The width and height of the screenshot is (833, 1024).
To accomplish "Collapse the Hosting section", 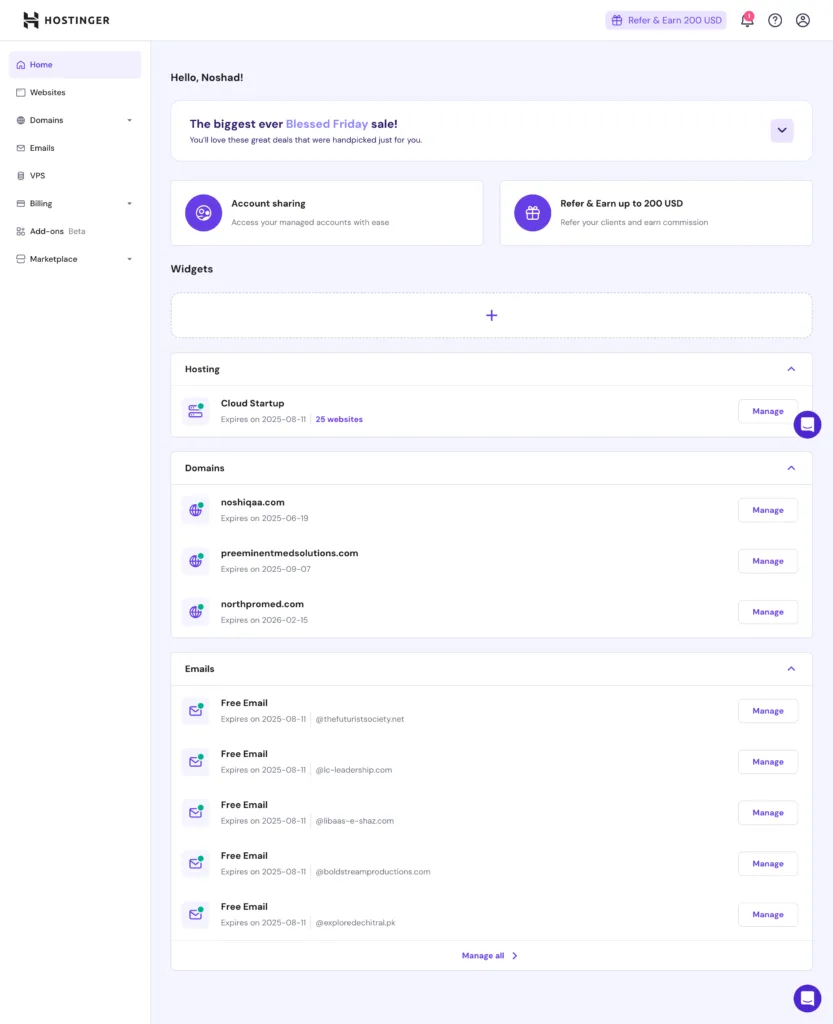I will coord(791,370).
